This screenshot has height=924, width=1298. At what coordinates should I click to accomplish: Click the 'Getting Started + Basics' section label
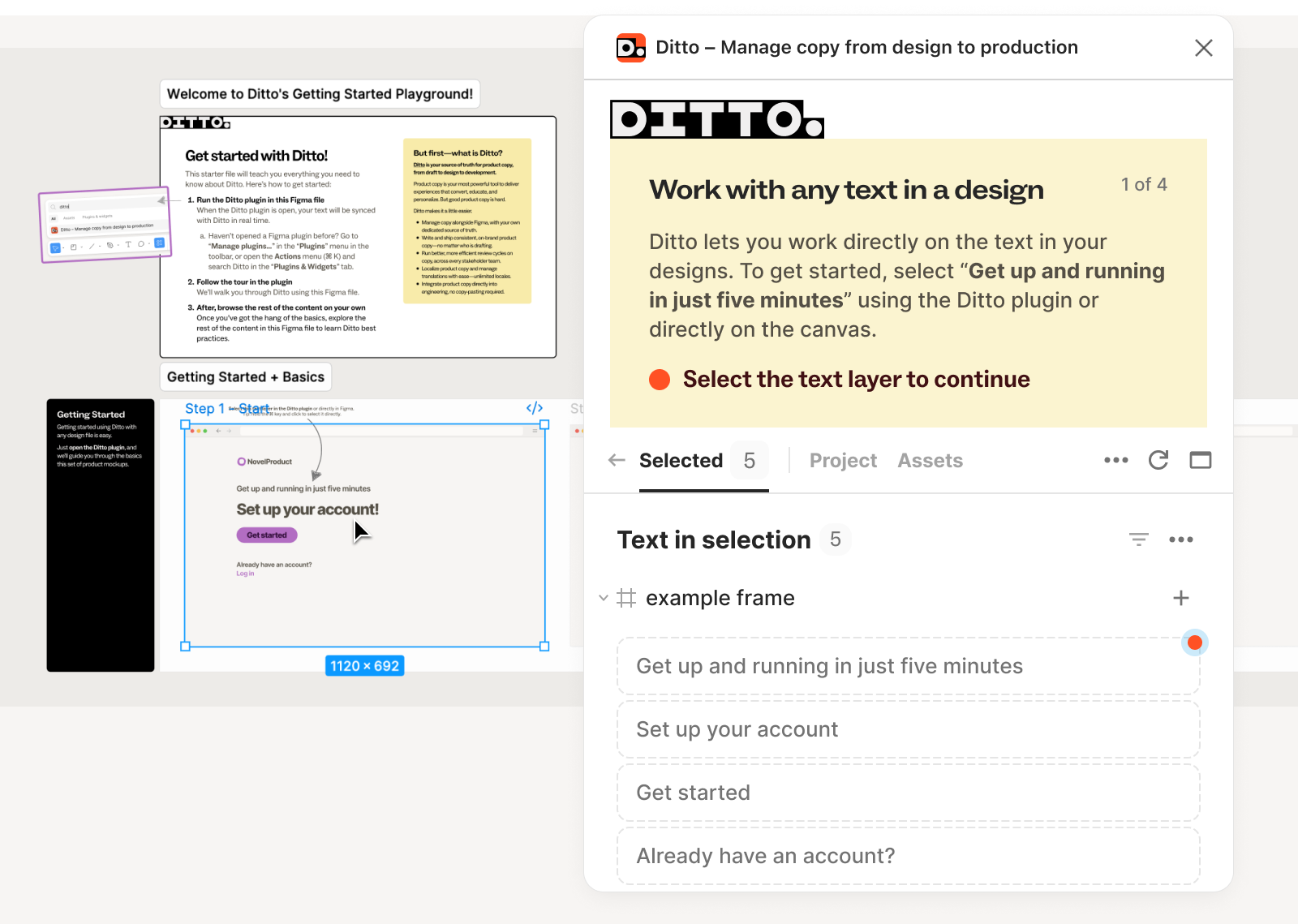[246, 377]
